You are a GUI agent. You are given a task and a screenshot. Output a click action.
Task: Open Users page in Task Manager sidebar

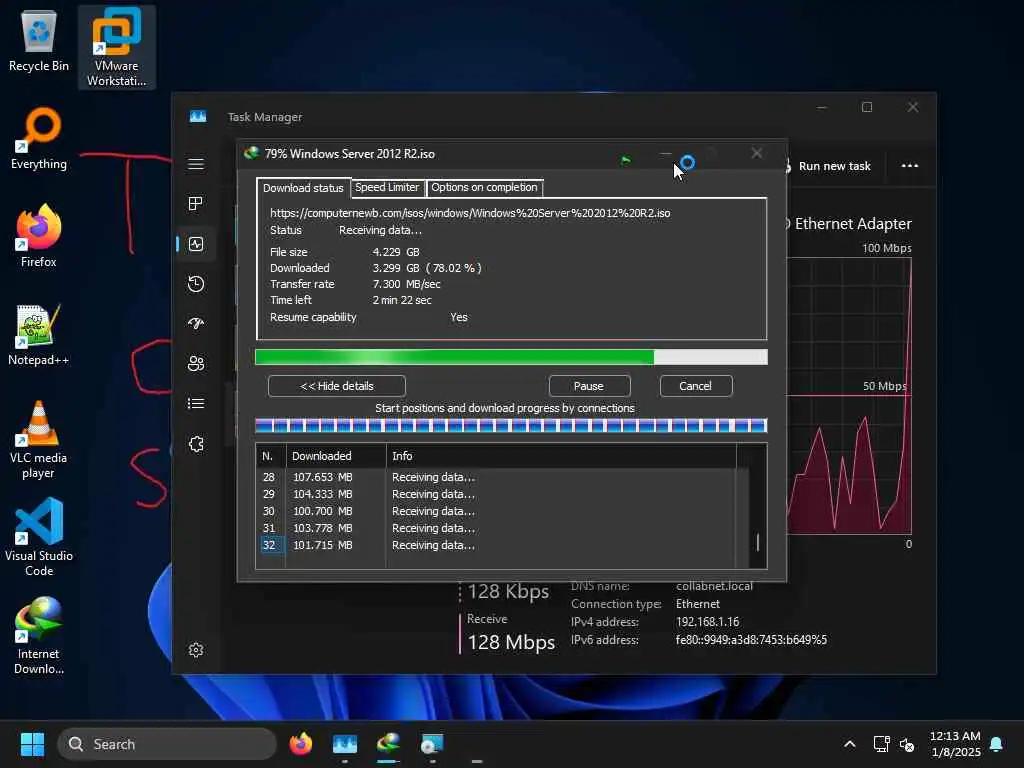(x=196, y=364)
